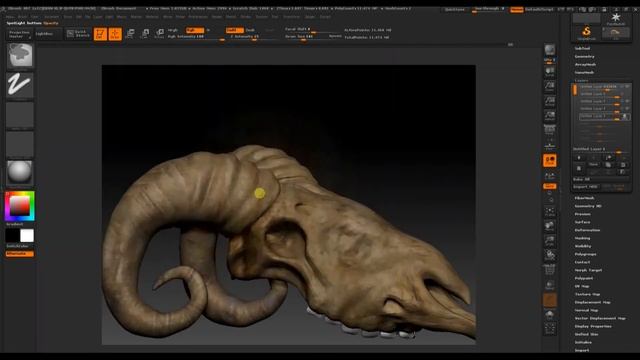The image size is (640, 360).
Task: Toggle the orange Xyz rotation button
Action: pyautogui.click(x=550, y=186)
